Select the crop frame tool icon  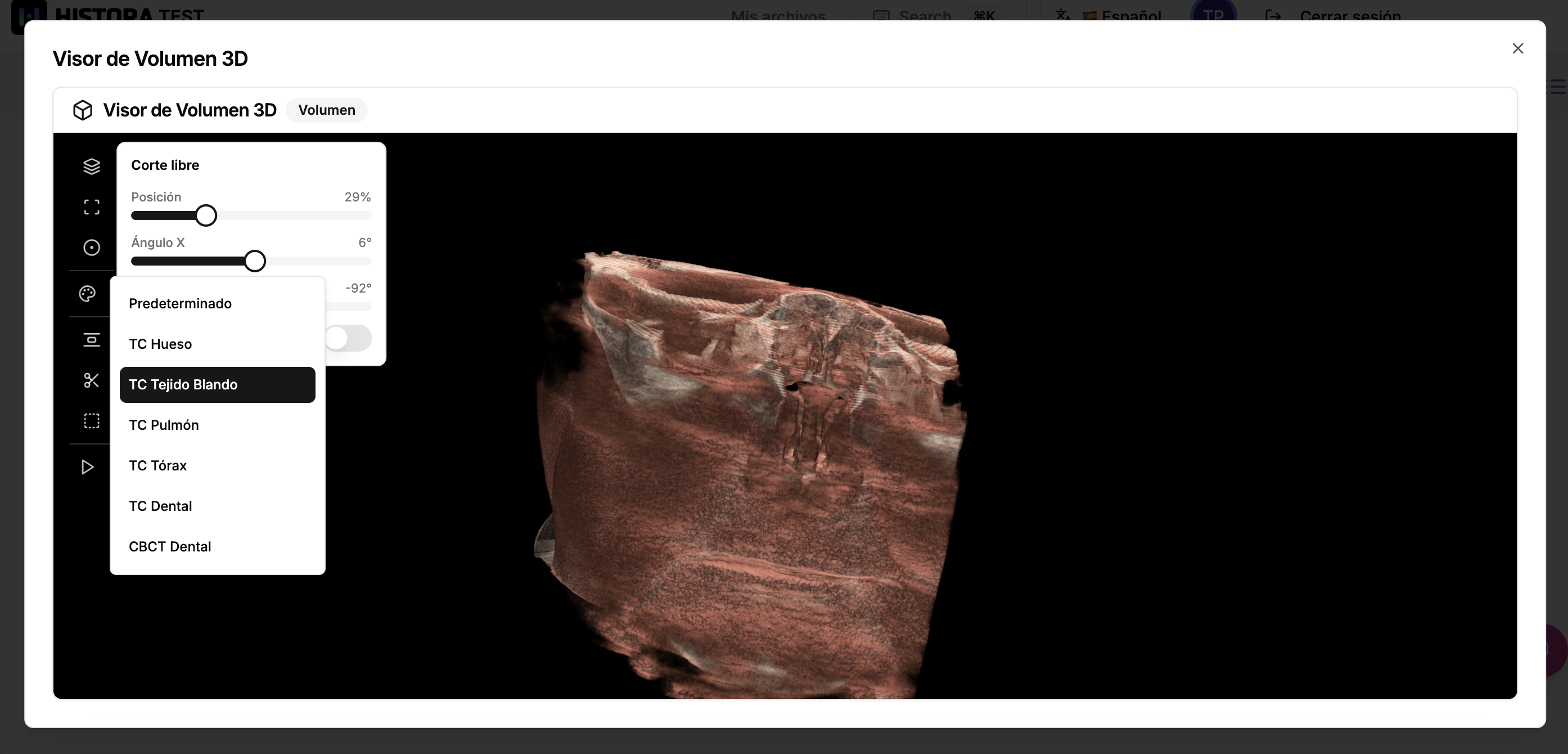point(91,340)
